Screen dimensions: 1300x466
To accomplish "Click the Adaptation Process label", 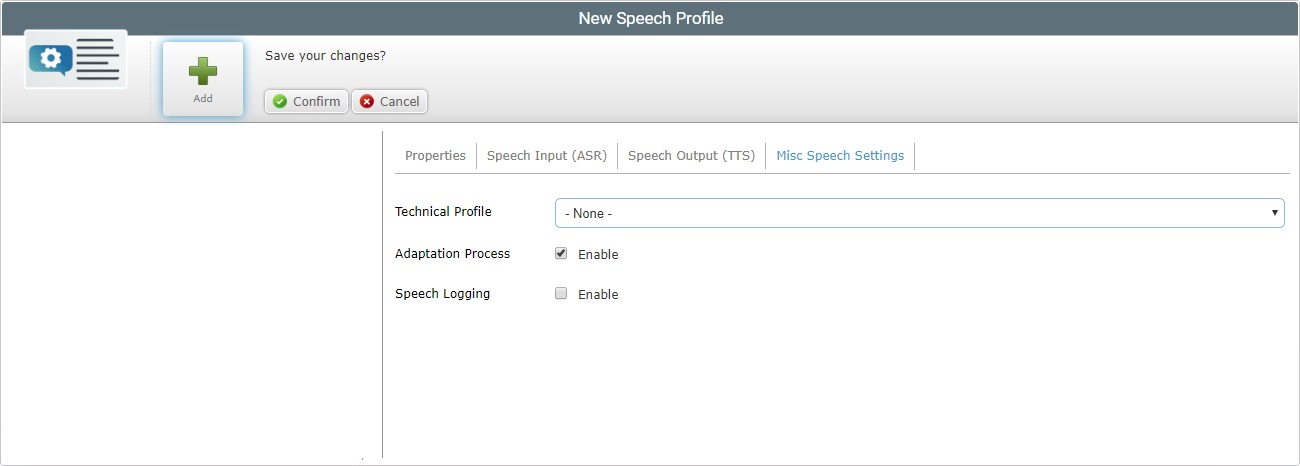I will [452, 254].
